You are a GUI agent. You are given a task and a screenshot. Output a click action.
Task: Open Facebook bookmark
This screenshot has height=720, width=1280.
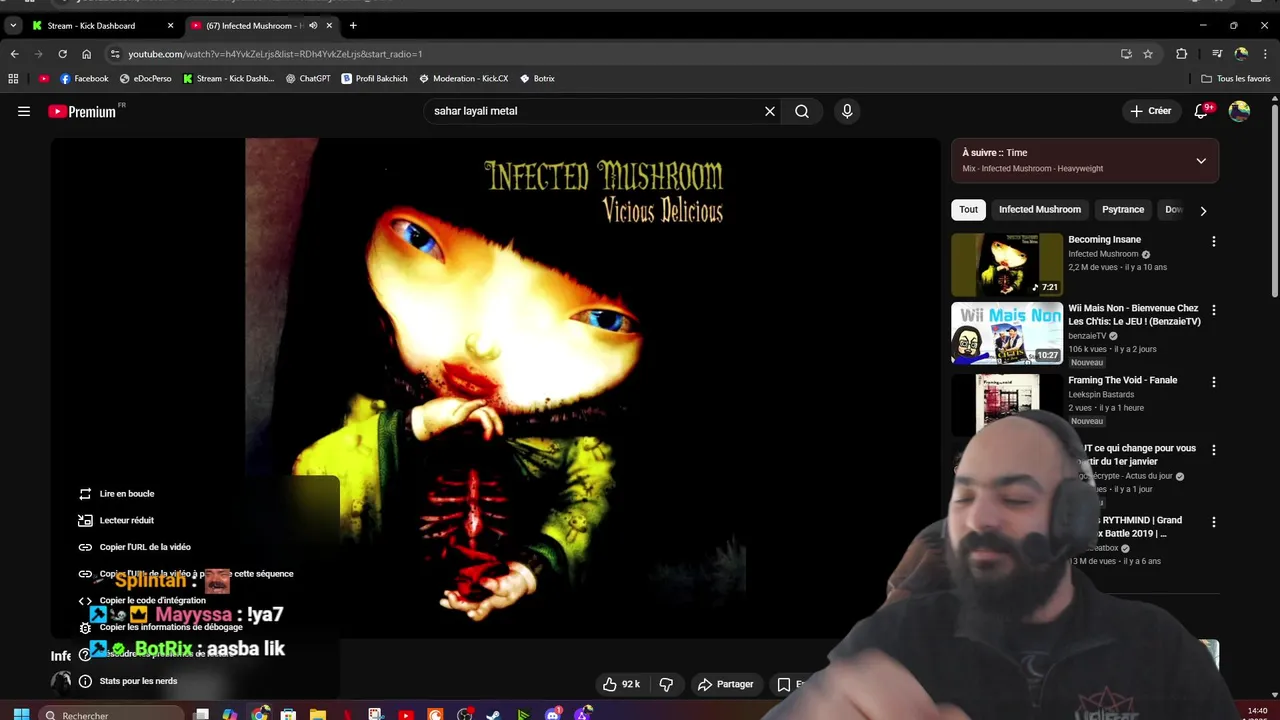(84, 78)
